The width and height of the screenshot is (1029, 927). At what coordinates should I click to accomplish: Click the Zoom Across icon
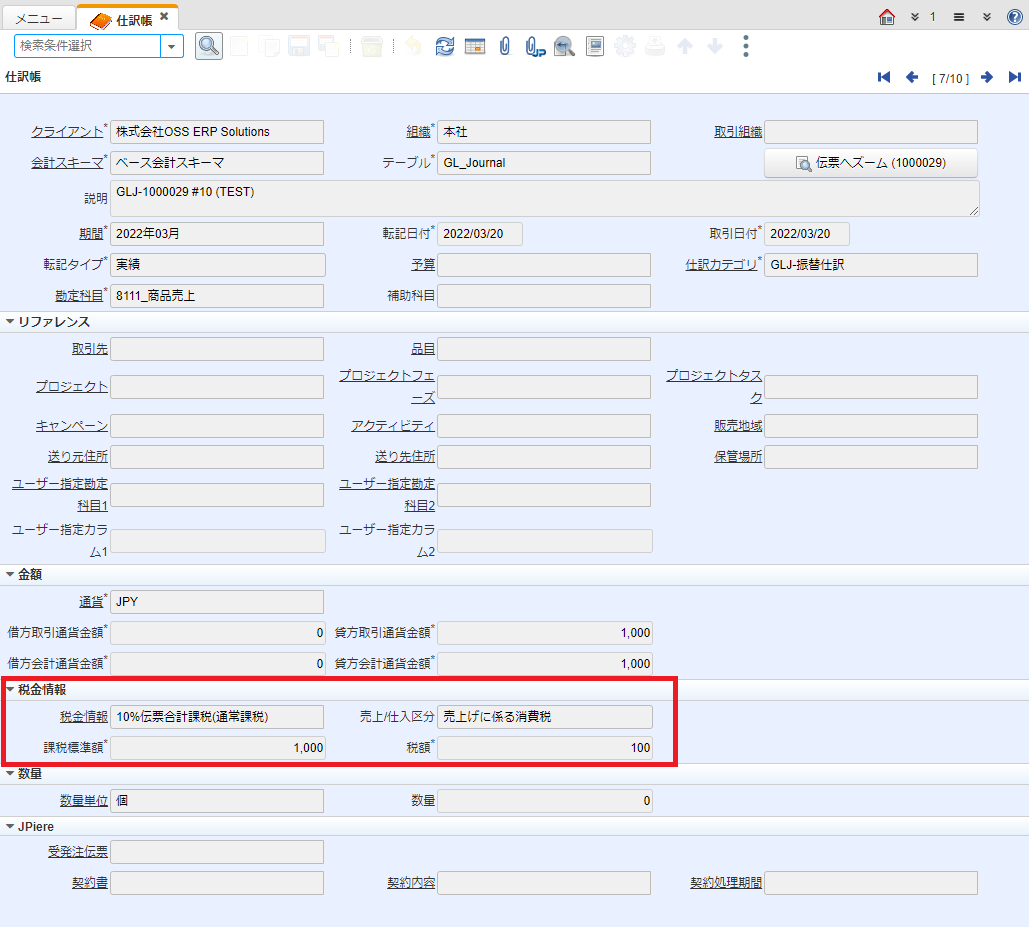564,46
